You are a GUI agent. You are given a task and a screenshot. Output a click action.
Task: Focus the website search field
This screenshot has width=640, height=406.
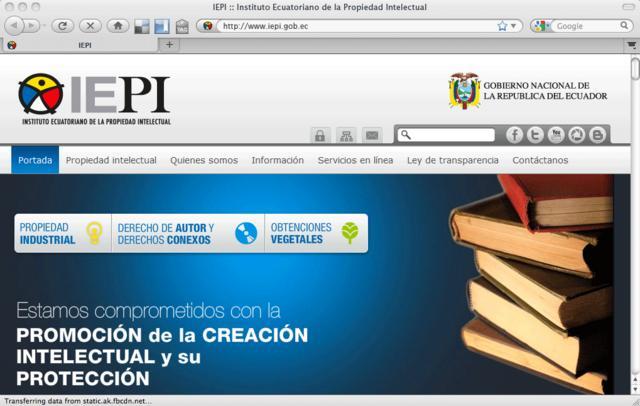(x=446, y=135)
